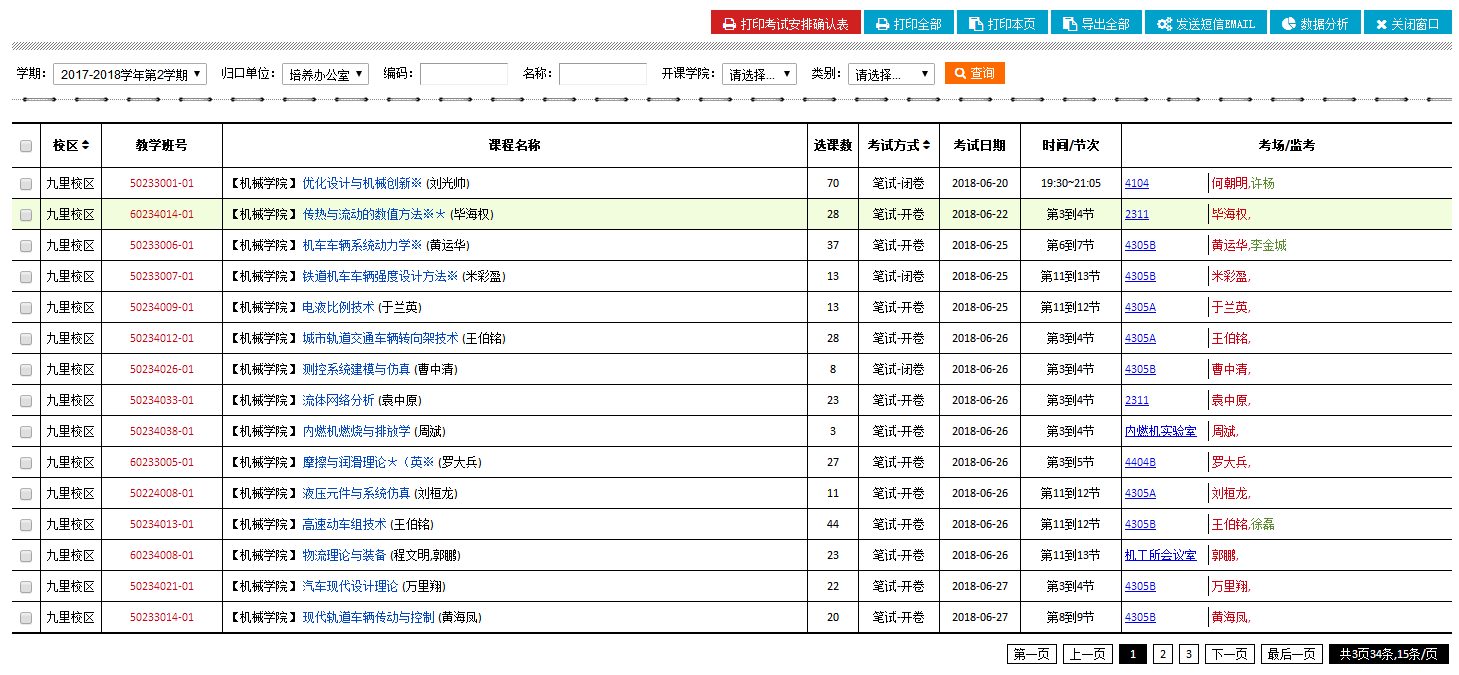Check the row for class 50233001-01

(26, 184)
